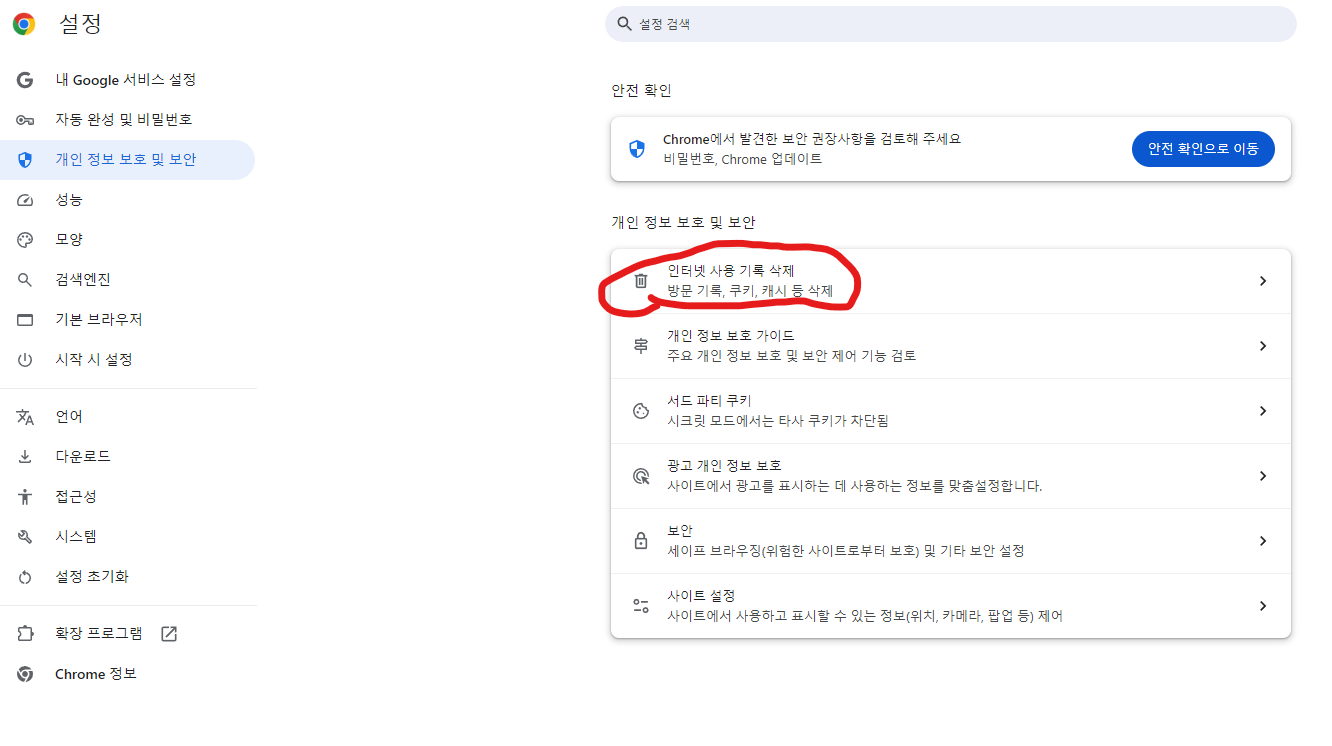Screen dimensions: 1332x746
Task: Open chevron of 개인 정보 보호 가이드 row
Action: (1263, 346)
